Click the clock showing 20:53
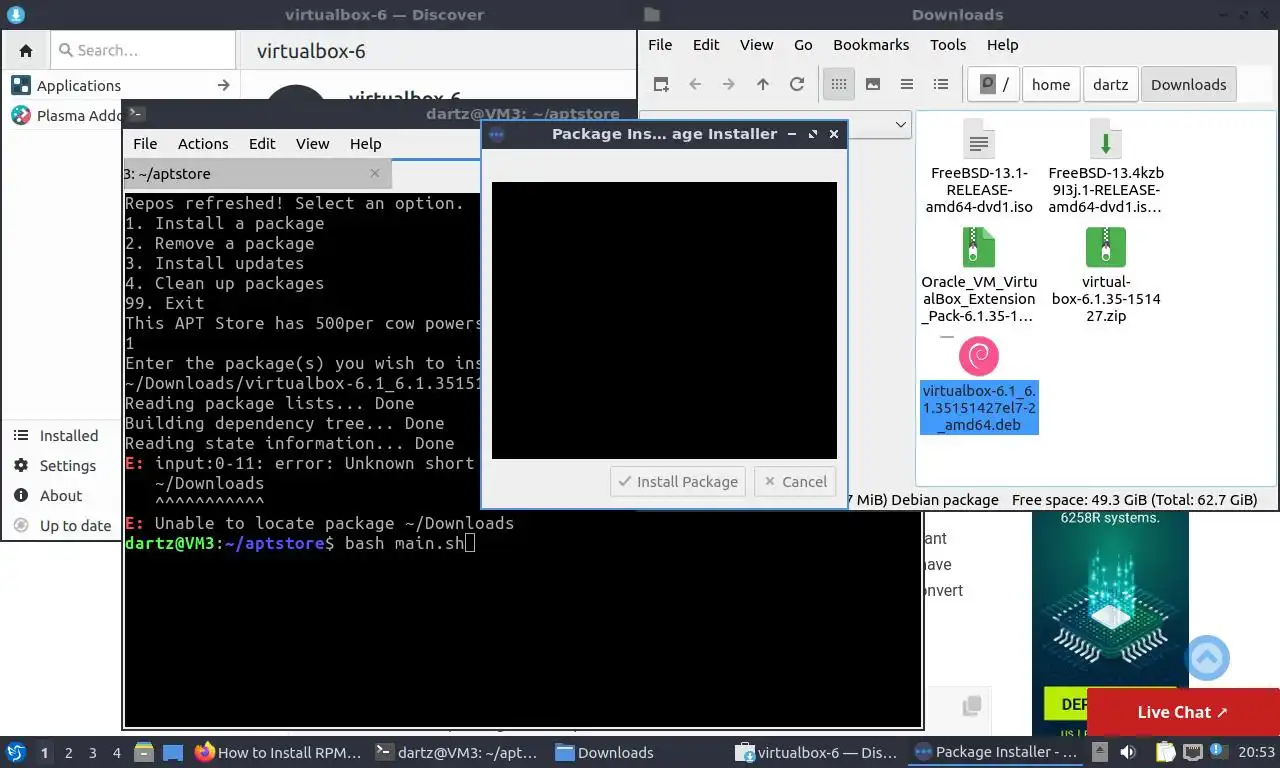Viewport: 1280px width, 768px height. [x=1257, y=752]
